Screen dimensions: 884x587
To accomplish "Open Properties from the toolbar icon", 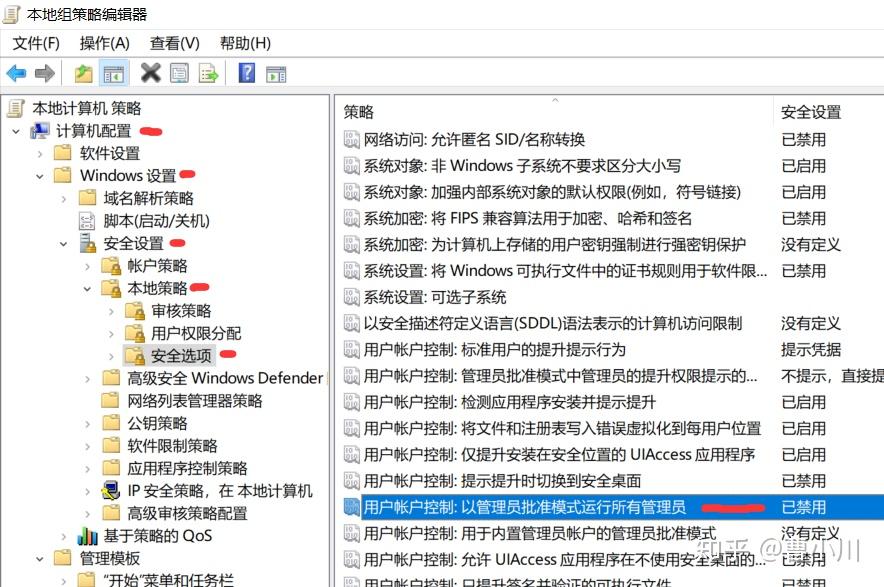I will coord(179,72).
